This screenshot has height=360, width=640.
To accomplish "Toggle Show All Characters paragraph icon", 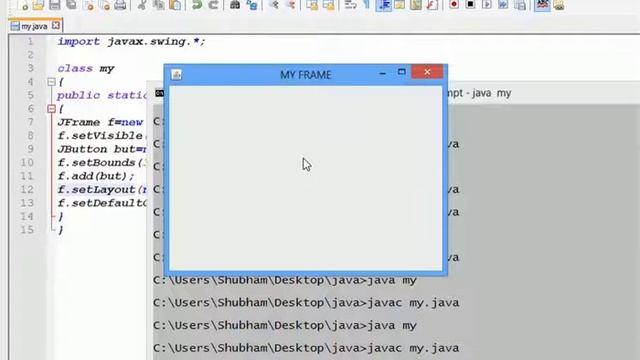I will [367, 5].
